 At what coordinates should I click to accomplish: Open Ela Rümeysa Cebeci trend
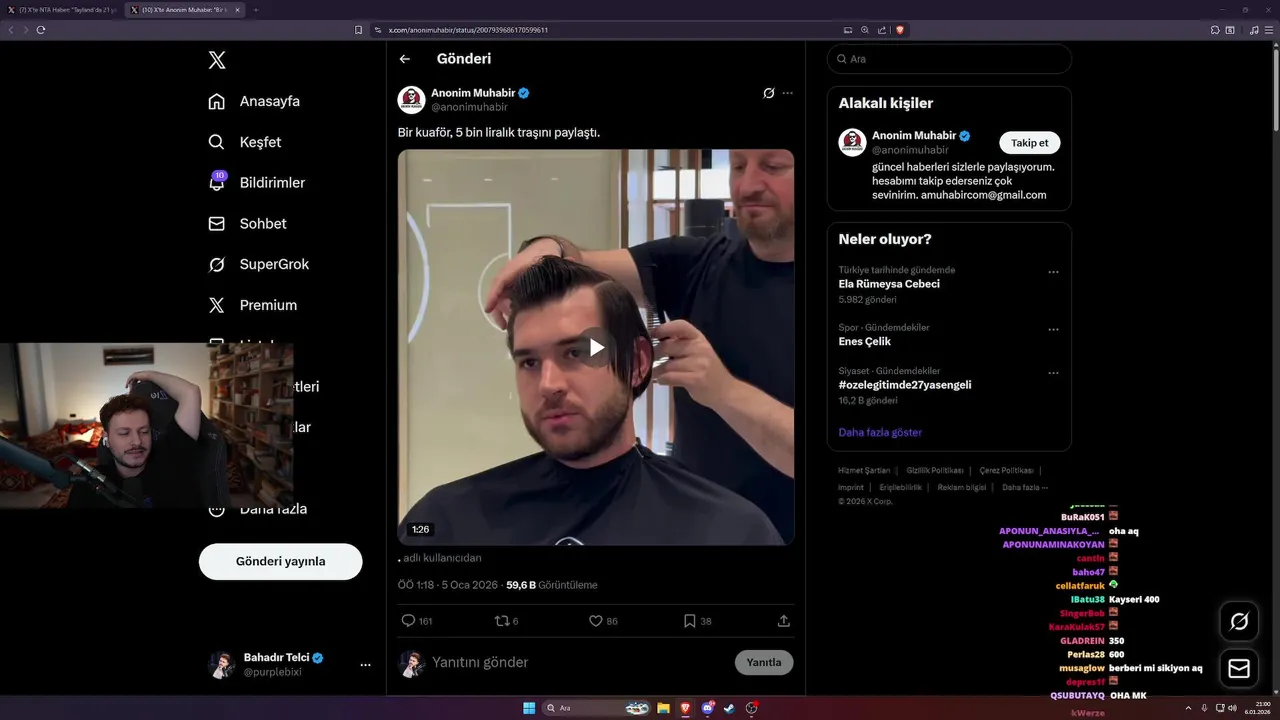pyautogui.click(x=889, y=284)
